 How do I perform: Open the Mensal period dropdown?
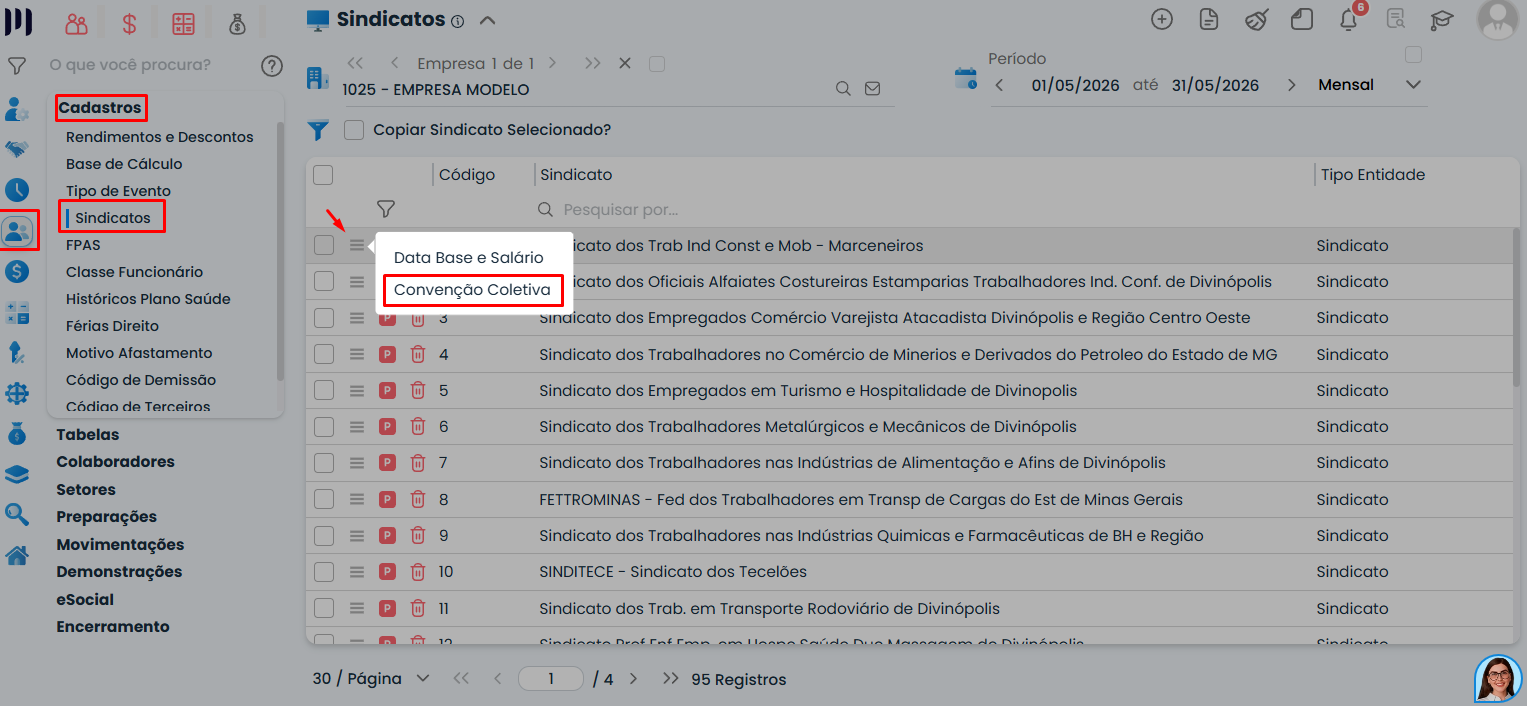pos(1369,85)
